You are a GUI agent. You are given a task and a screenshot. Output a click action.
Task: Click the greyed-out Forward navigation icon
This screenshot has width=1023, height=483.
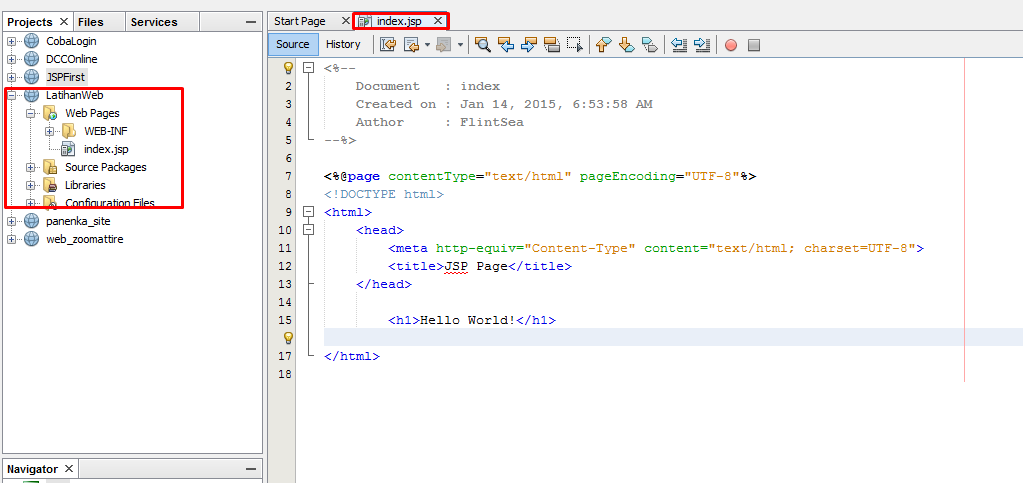[x=444, y=44]
